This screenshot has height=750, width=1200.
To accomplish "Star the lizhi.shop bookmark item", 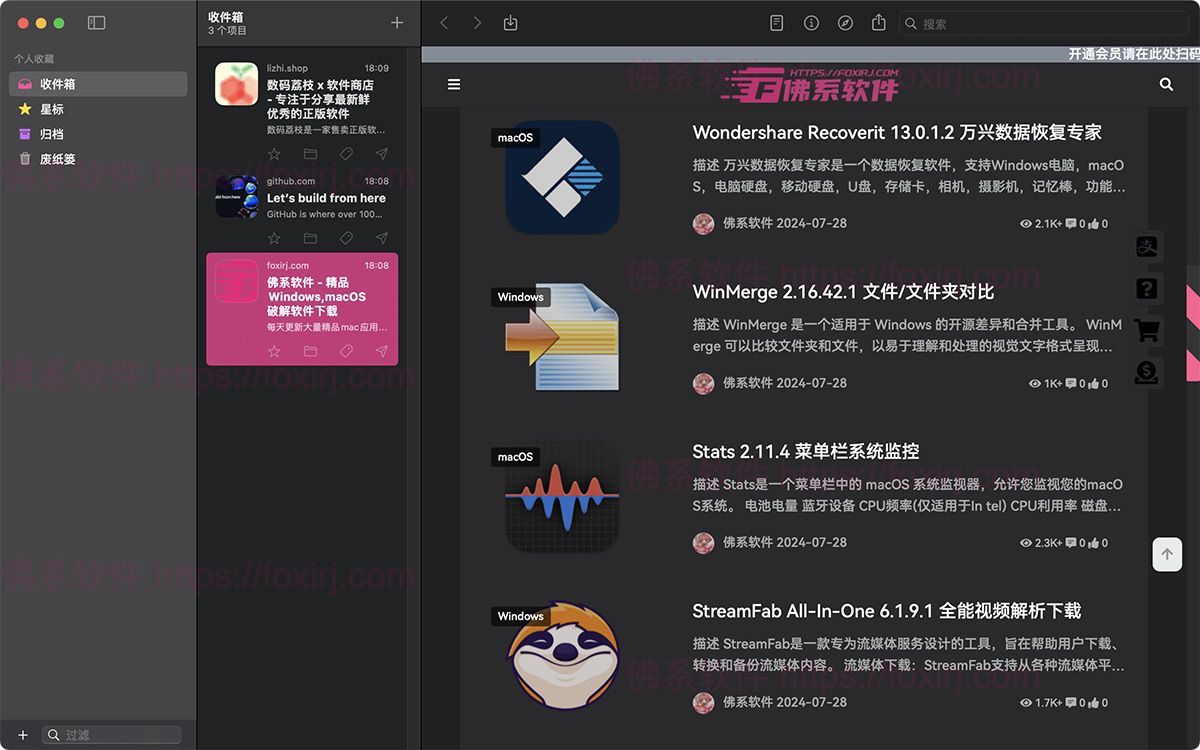I will pos(274,154).
